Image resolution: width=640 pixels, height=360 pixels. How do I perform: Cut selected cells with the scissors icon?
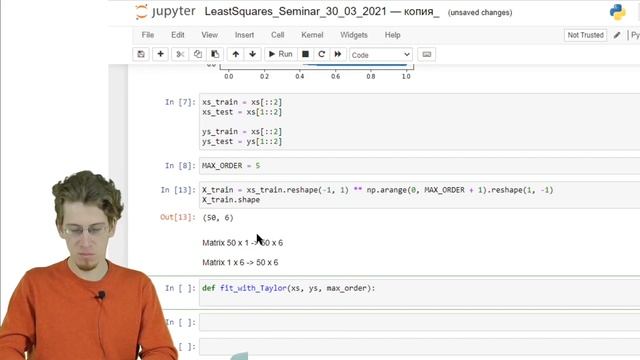point(180,54)
